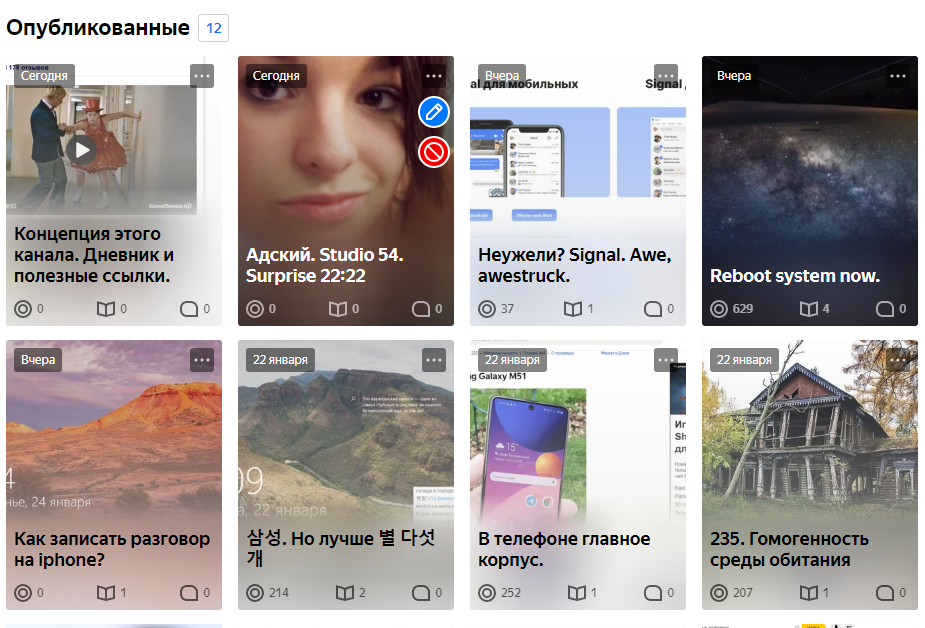The height and width of the screenshot is (628, 925).
Task: Click the views icon next to 207
Action: coord(719,593)
